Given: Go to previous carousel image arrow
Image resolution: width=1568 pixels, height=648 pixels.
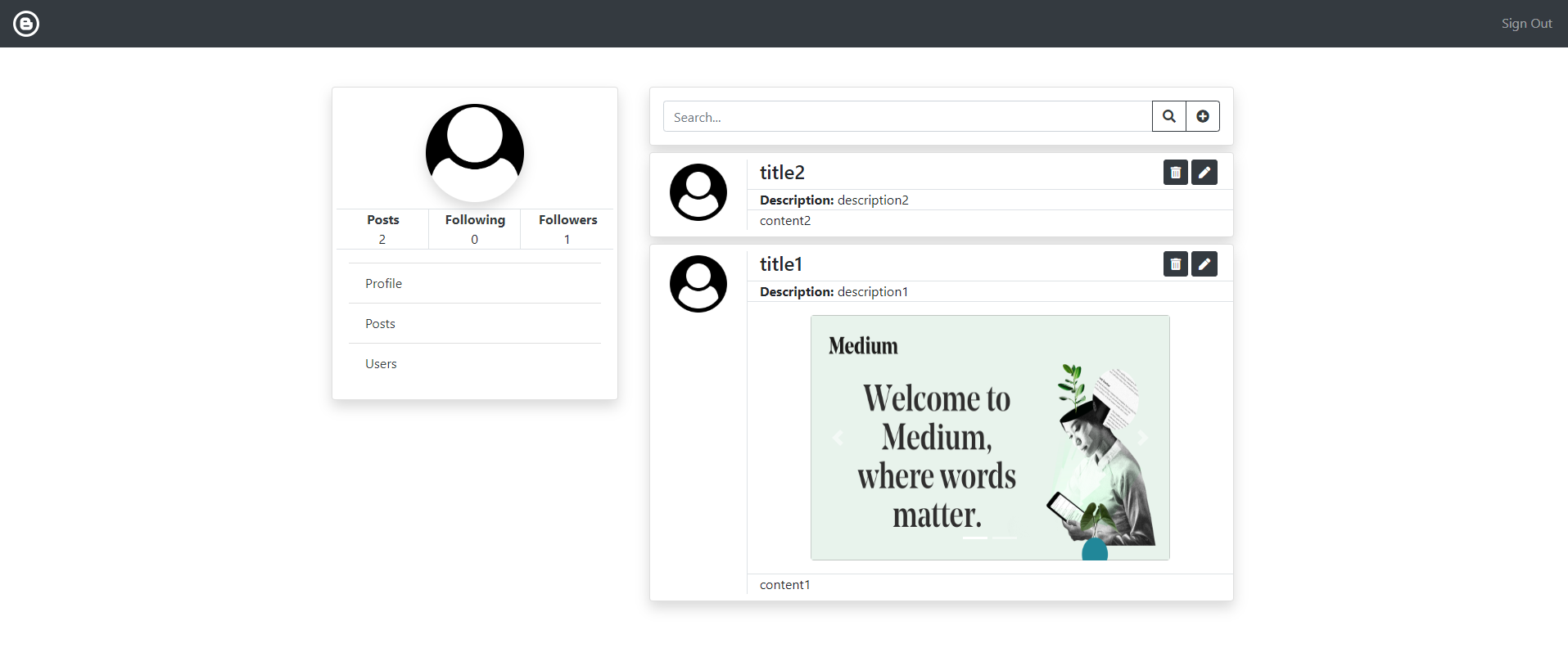Looking at the screenshot, I should click(838, 438).
